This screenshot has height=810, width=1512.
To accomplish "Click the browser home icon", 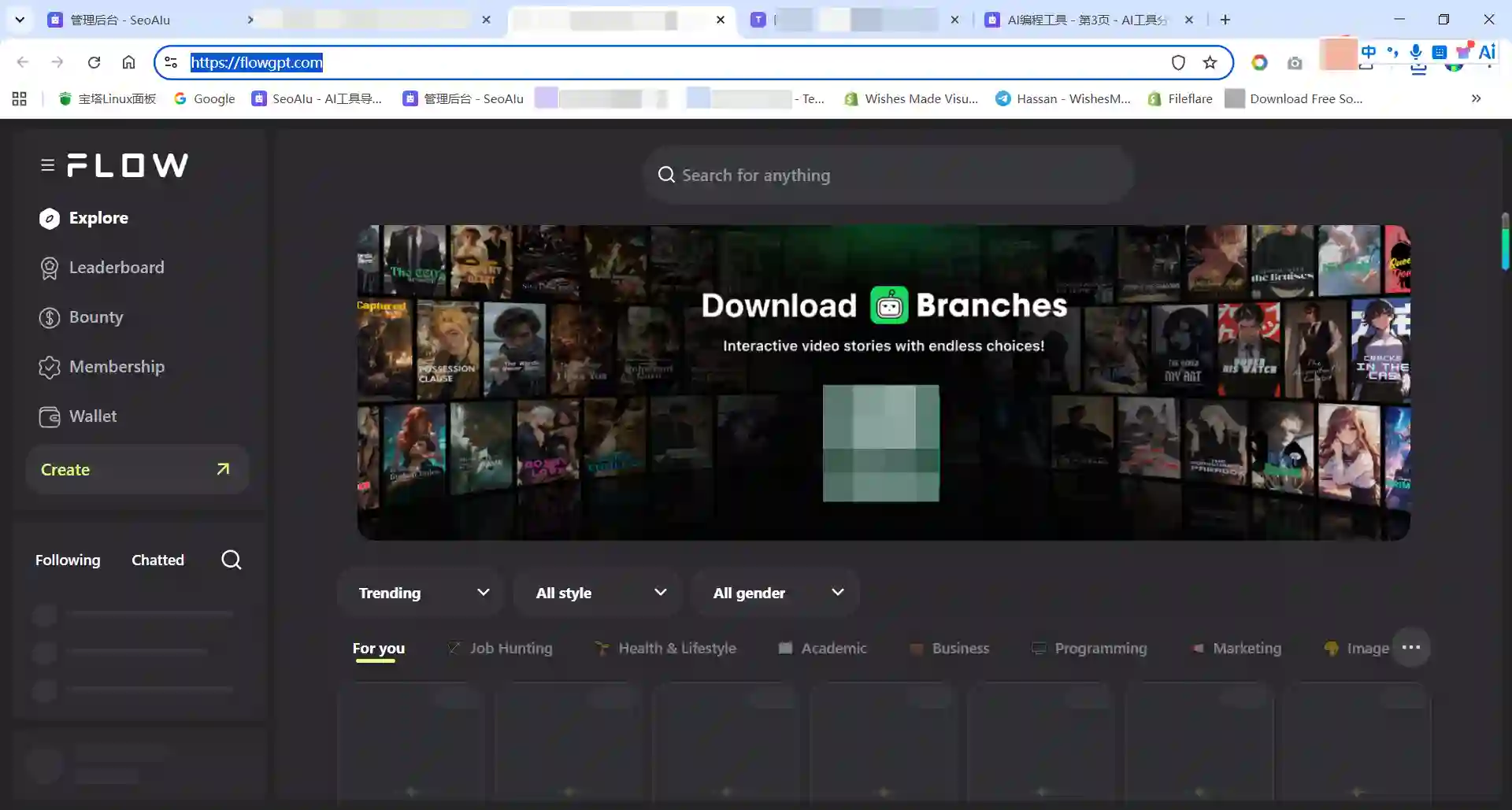I will point(128,62).
